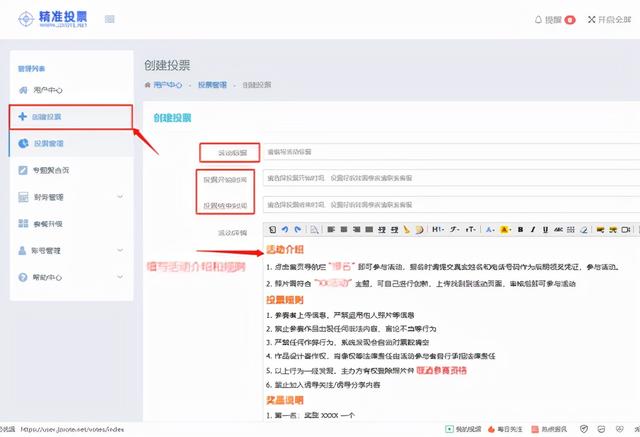Click the editor redo icon
Screen dimensions: 640x437
coord(298,230)
